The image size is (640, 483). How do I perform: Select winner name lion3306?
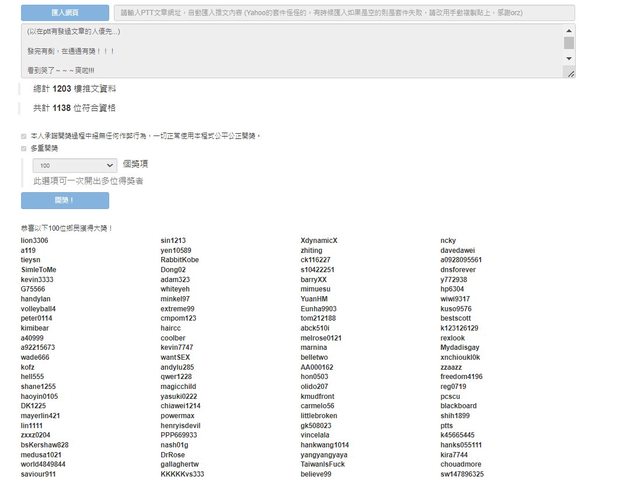pyautogui.click(x=35, y=241)
